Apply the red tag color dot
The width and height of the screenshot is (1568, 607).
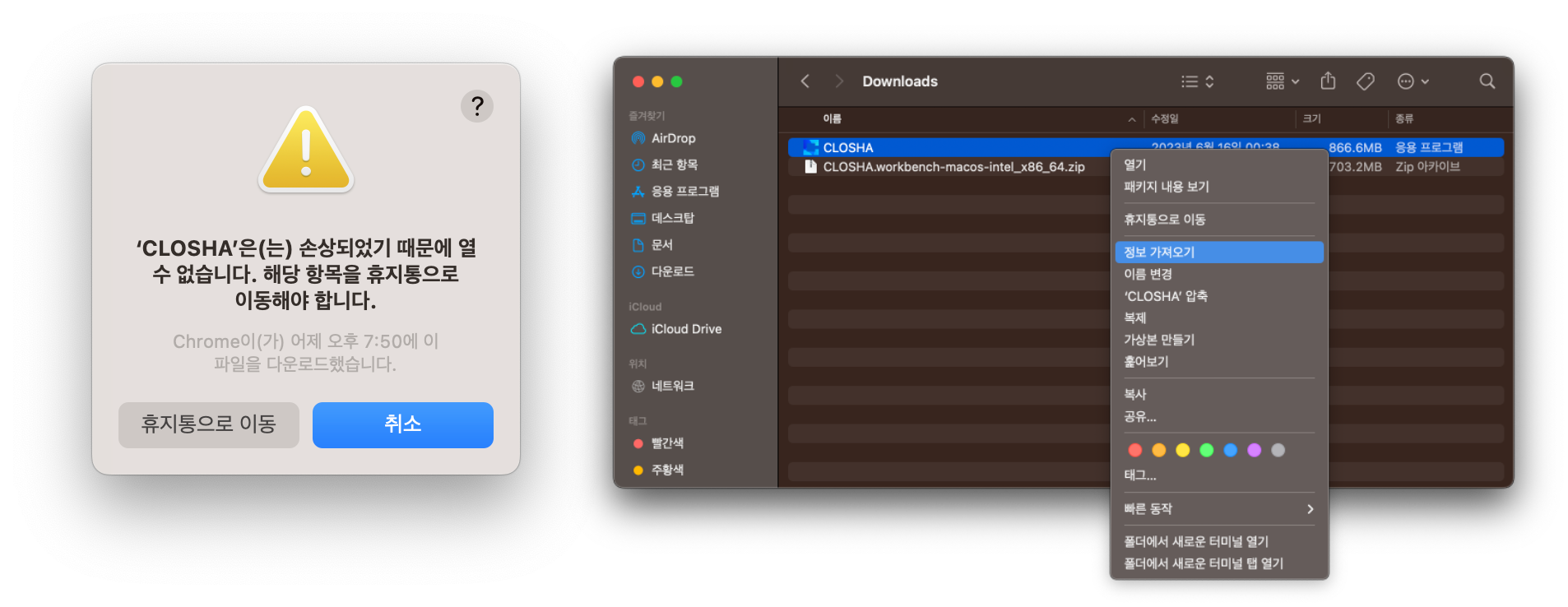click(1135, 450)
